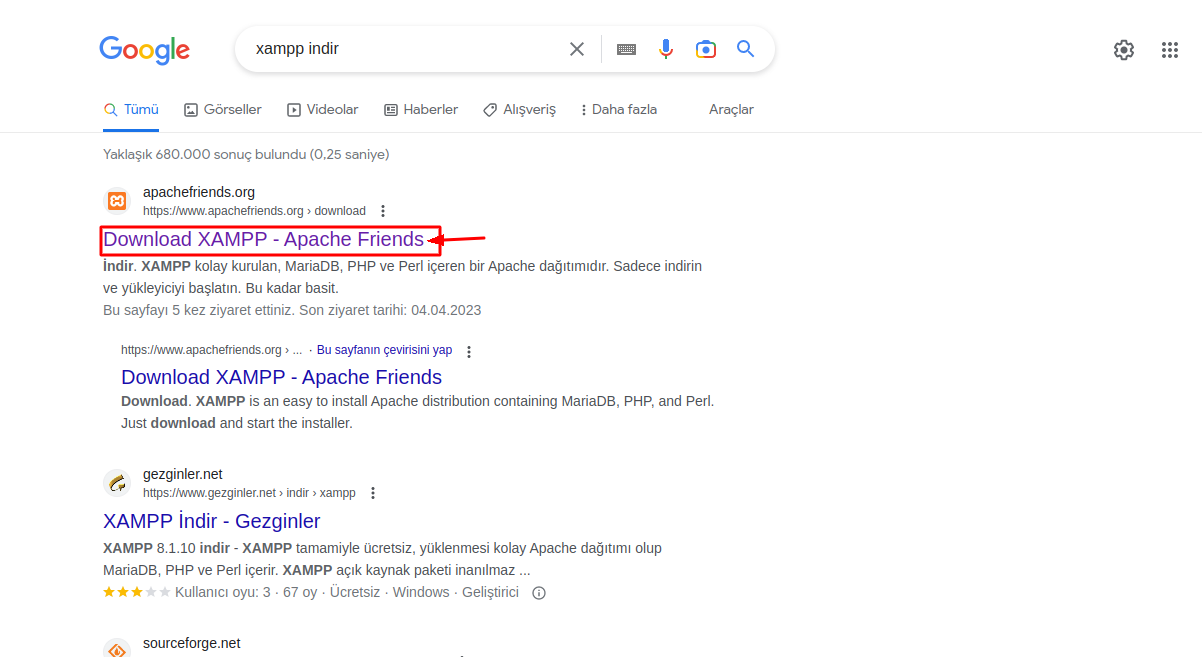Click the star rating on Gezginler result
Image resolution: width=1202 pixels, height=657 pixels.
click(x=137, y=592)
